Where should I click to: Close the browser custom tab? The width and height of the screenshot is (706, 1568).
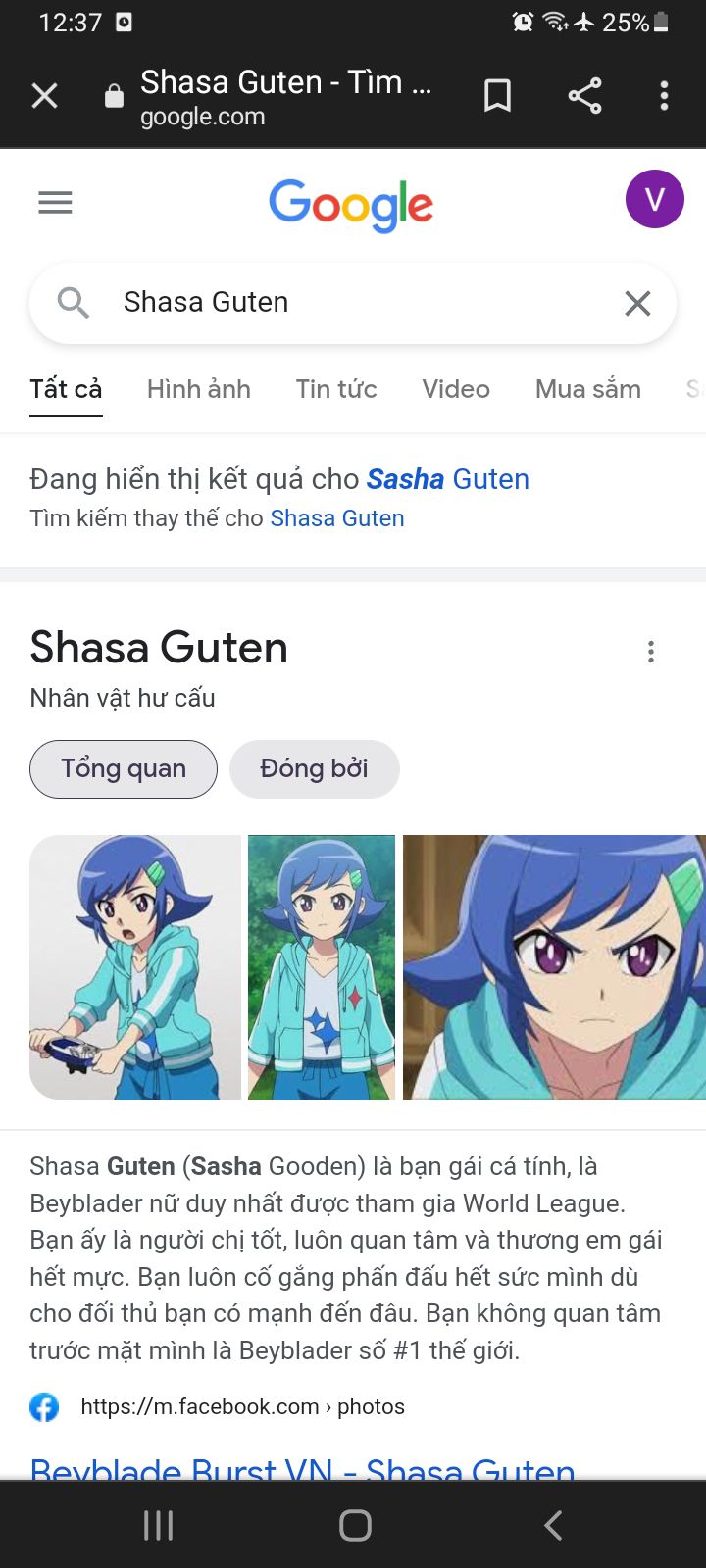(x=45, y=96)
